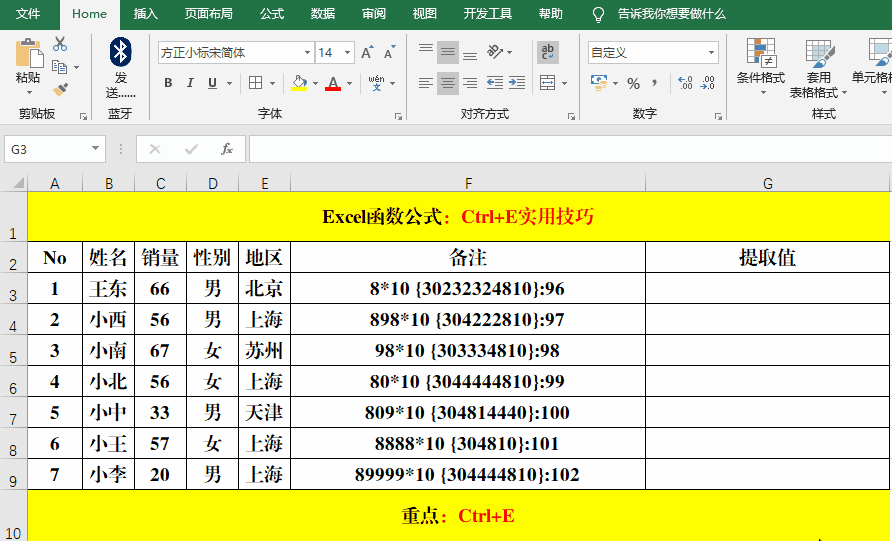Apply percent style with % icon

[x=633, y=84]
